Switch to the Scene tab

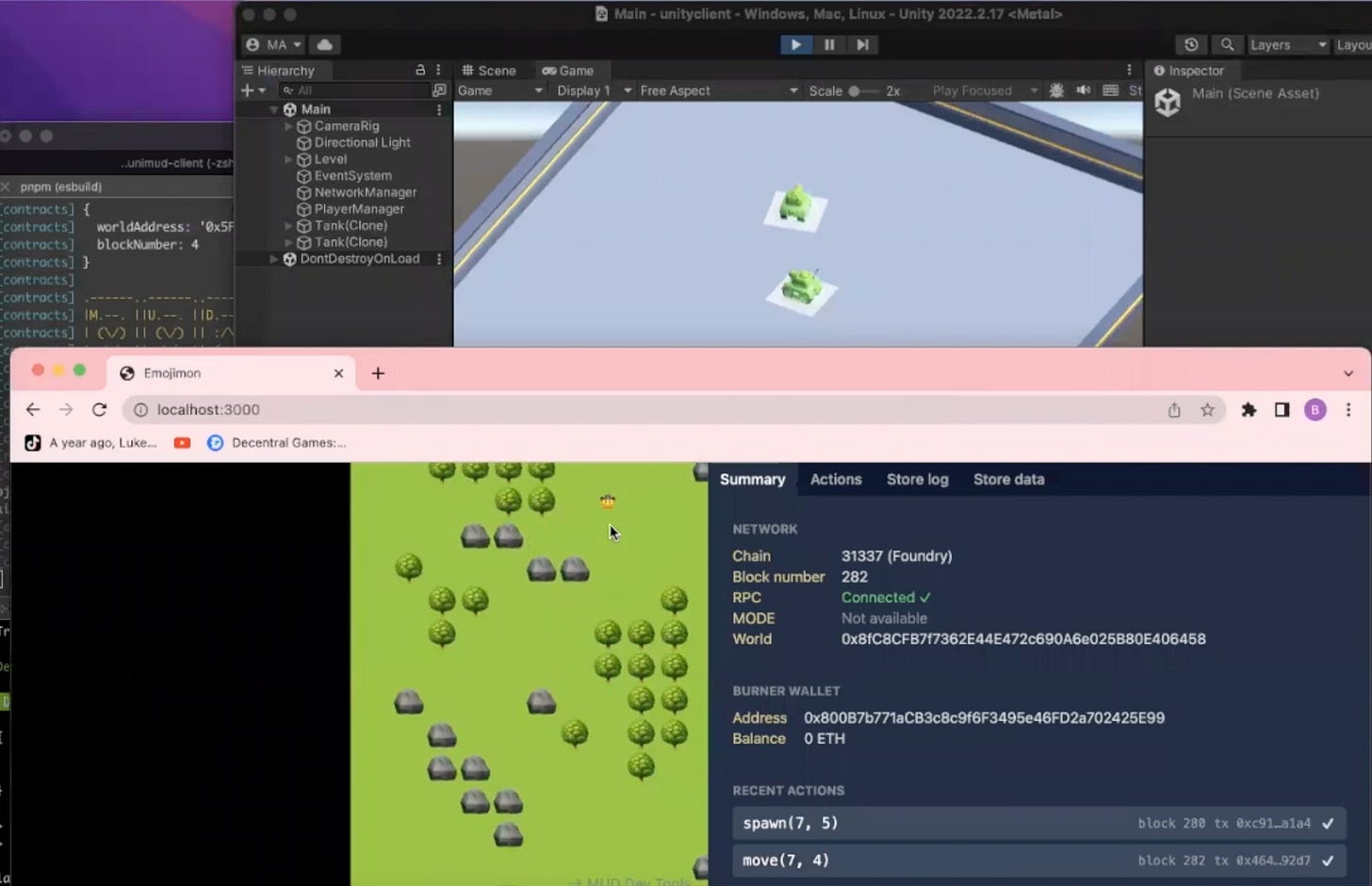point(489,70)
